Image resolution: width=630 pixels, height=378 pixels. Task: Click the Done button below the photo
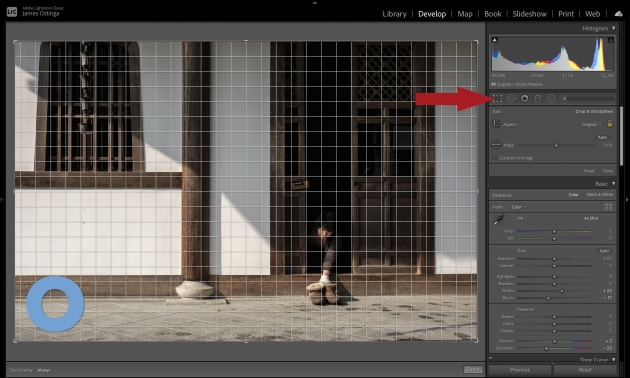(x=473, y=369)
